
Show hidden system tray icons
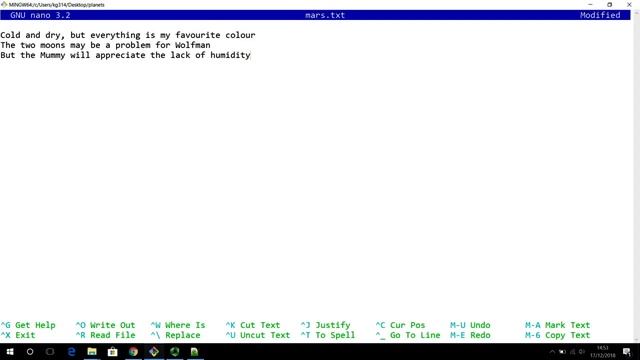point(552,352)
